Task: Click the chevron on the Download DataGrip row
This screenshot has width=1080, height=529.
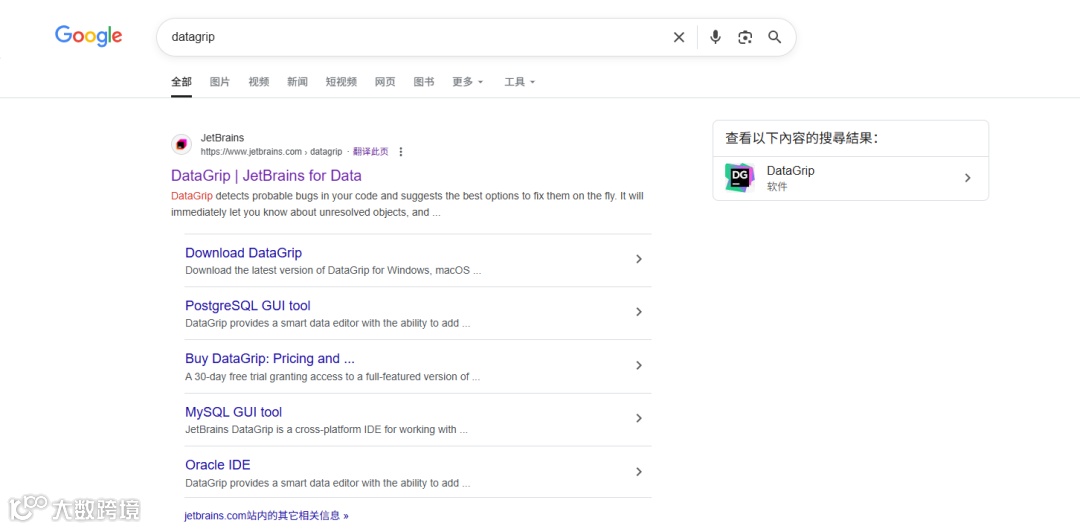Action: pos(638,259)
